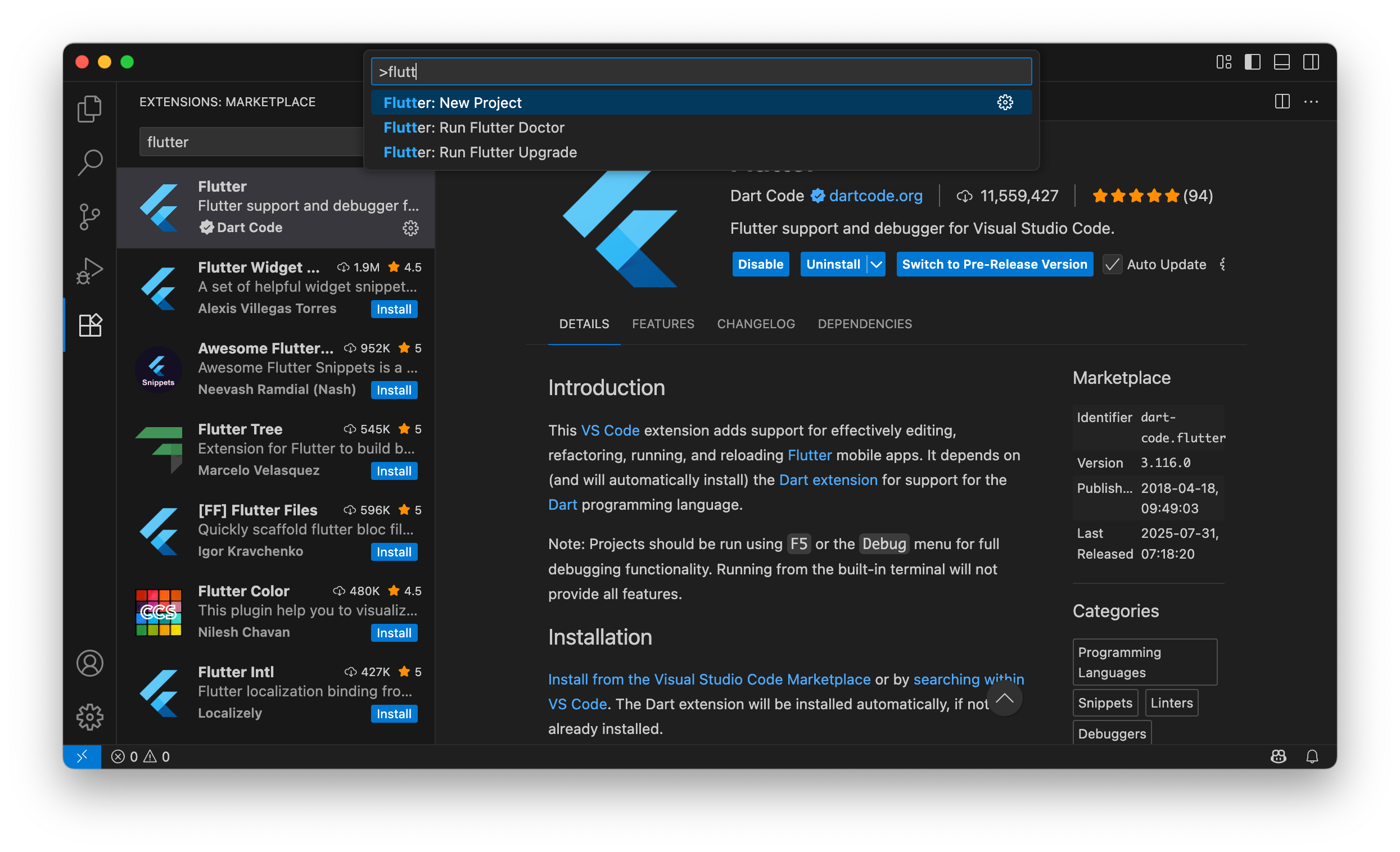The image size is (1400, 852).
Task: Install the Flutter Intl extension
Action: 394,714
